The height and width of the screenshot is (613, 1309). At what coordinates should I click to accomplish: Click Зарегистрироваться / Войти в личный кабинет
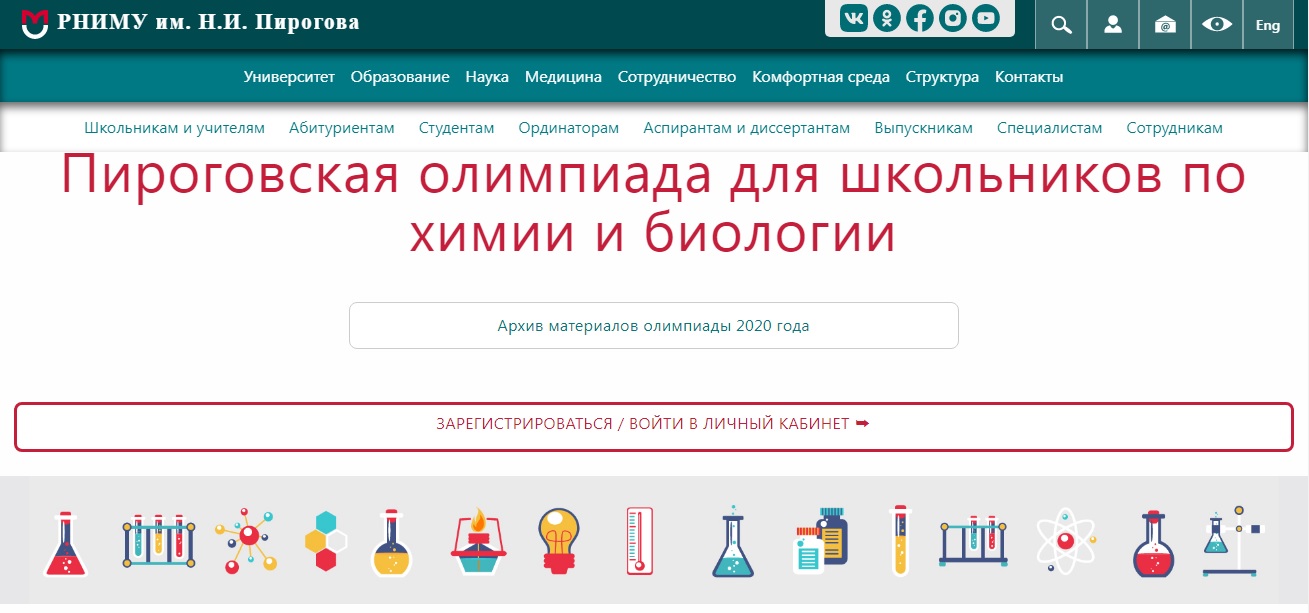(x=653, y=424)
